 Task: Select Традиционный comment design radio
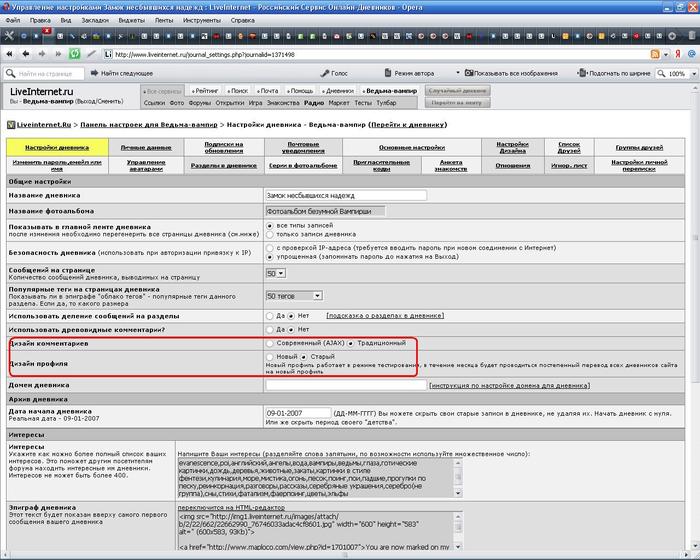coord(351,343)
